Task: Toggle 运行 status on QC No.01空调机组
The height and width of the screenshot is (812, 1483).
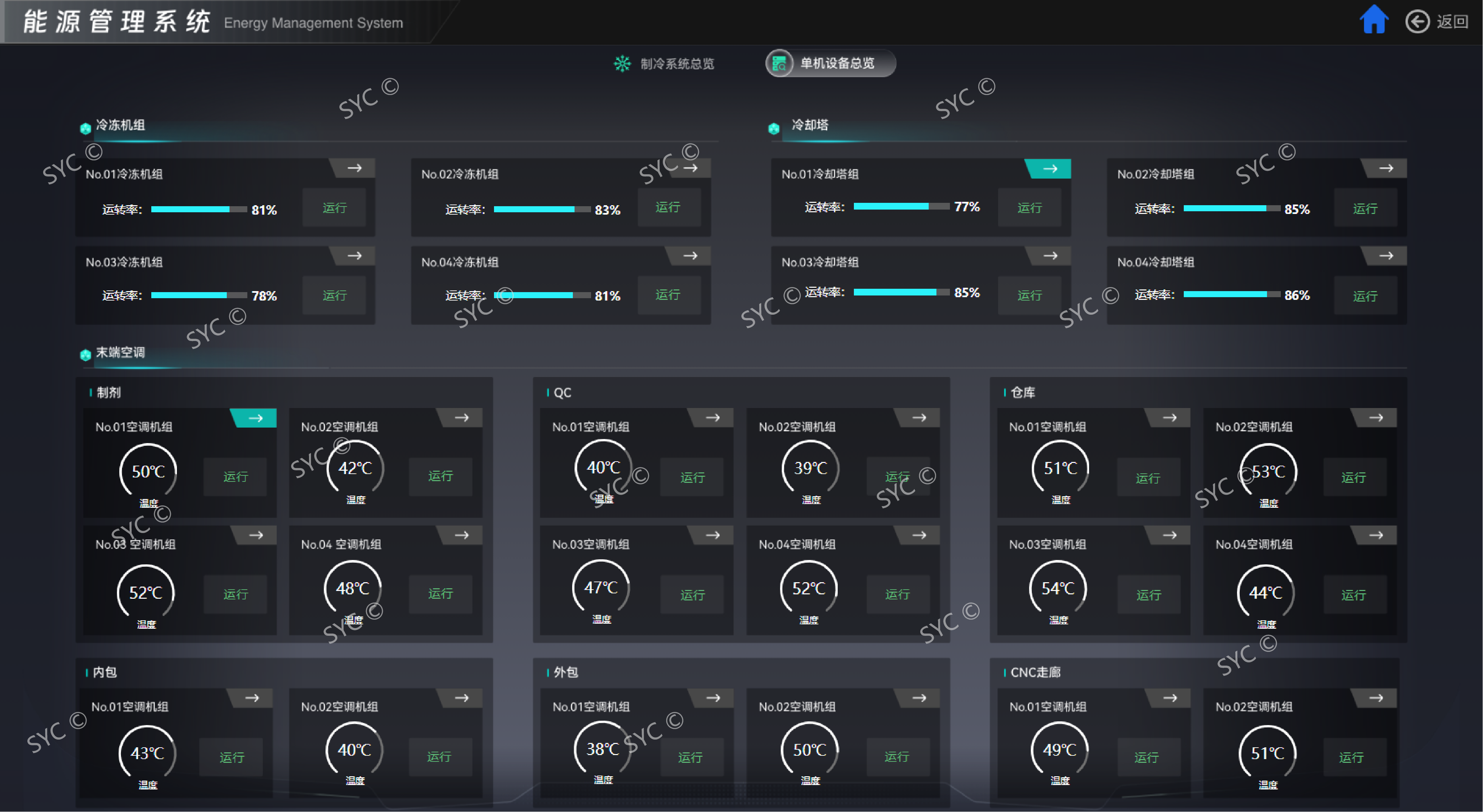Action: (x=692, y=477)
